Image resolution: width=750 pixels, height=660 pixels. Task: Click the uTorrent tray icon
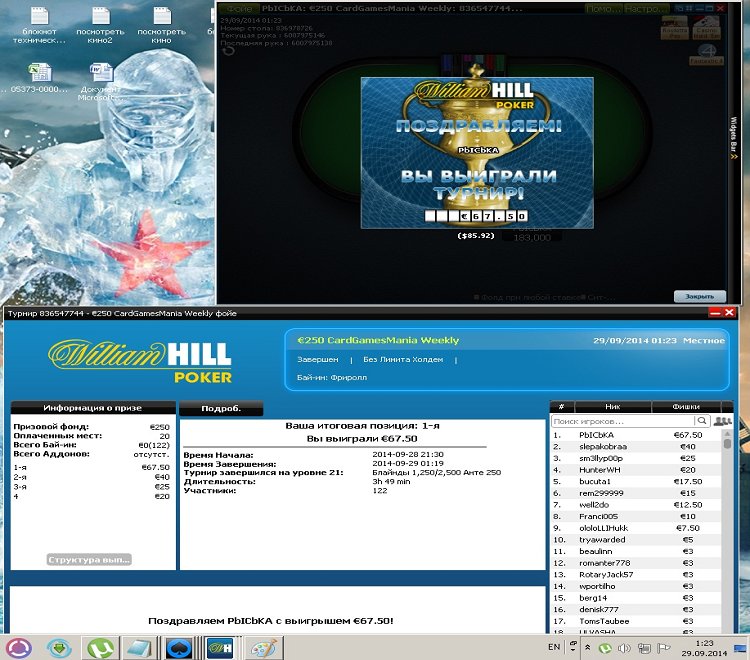point(605,648)
